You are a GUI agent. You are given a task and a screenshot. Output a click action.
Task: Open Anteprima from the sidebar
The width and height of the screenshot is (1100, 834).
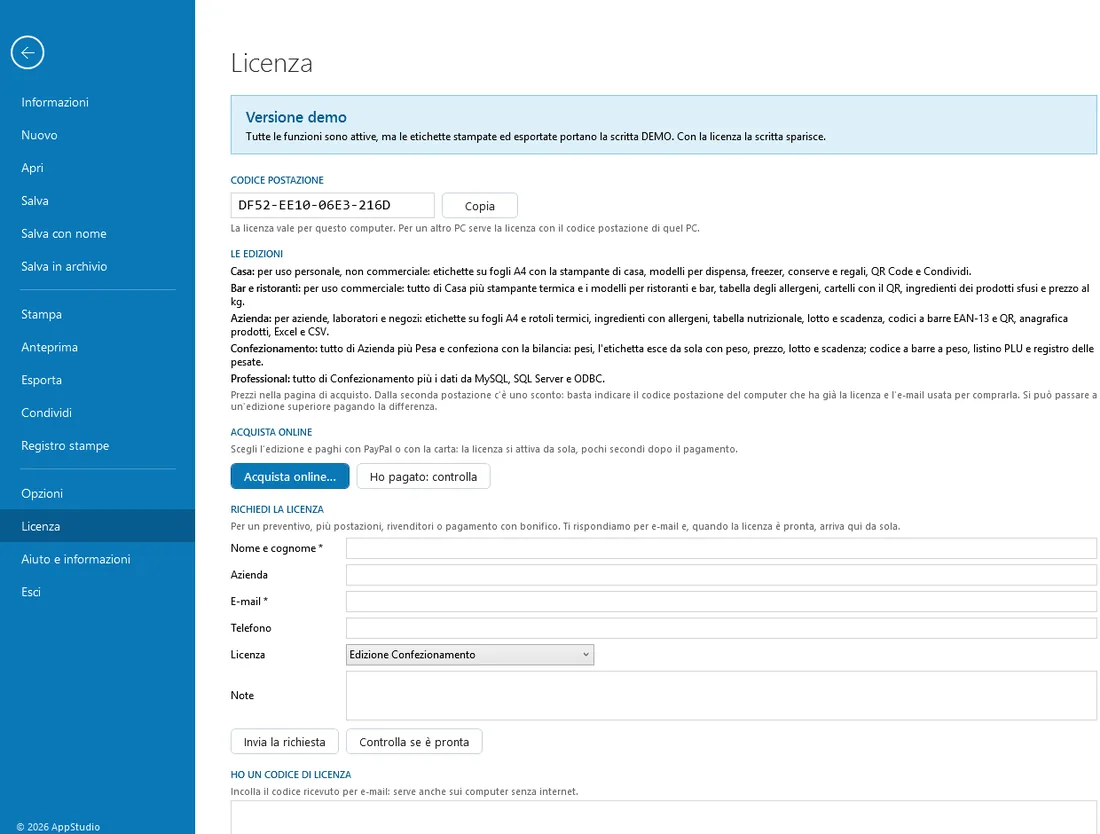point(98,347)
